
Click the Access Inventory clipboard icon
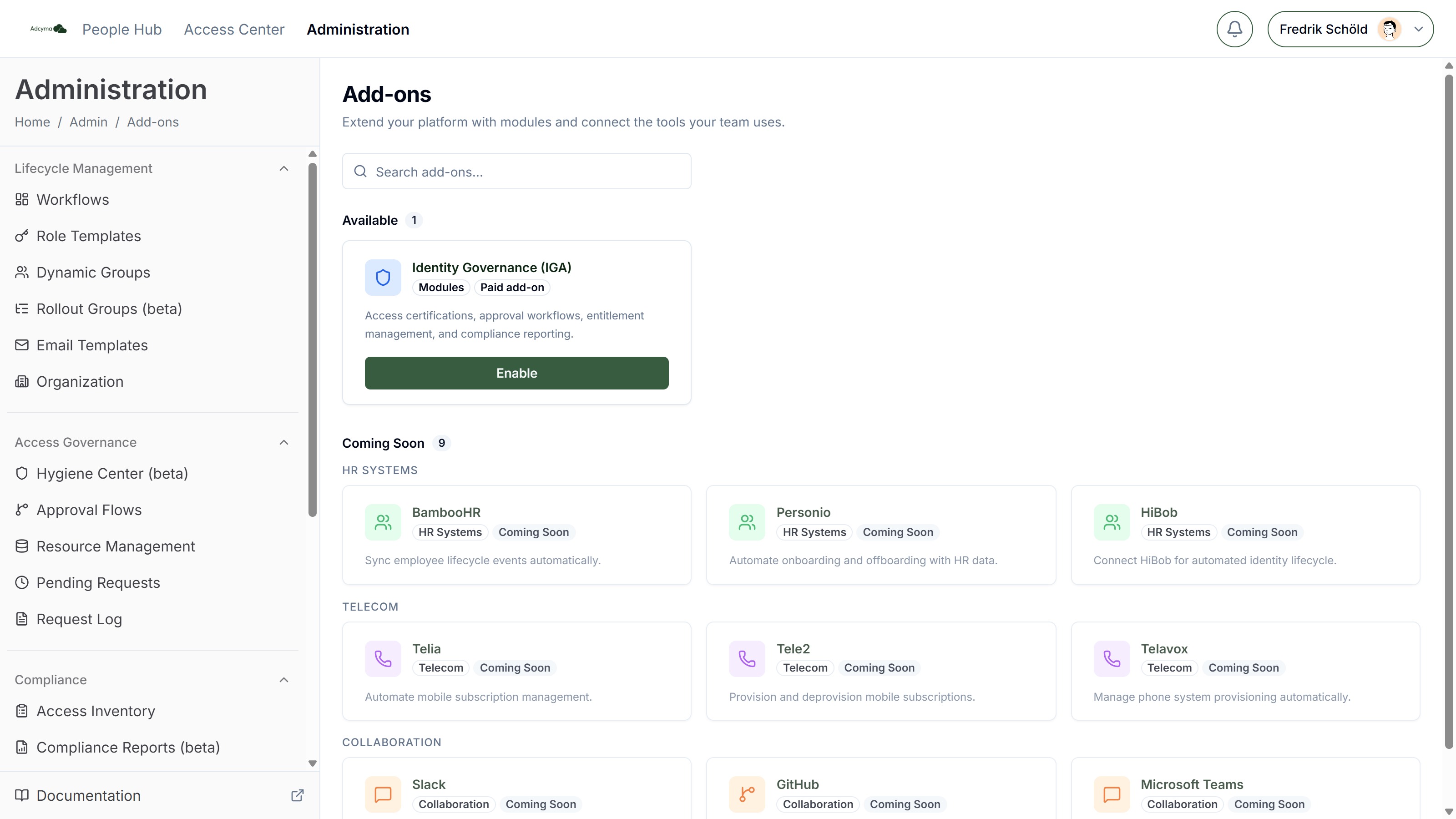tap(21, 710)
